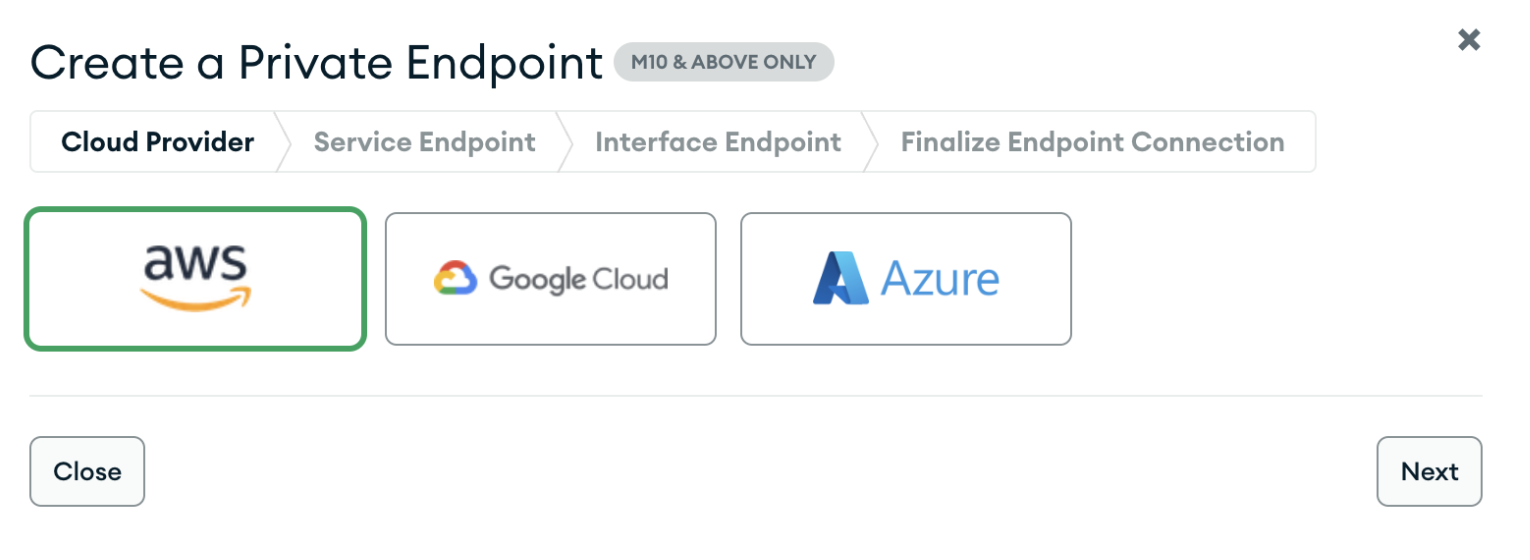
Task: Dismiss dialog with the X icon
Action: [x=1468, y=40]
